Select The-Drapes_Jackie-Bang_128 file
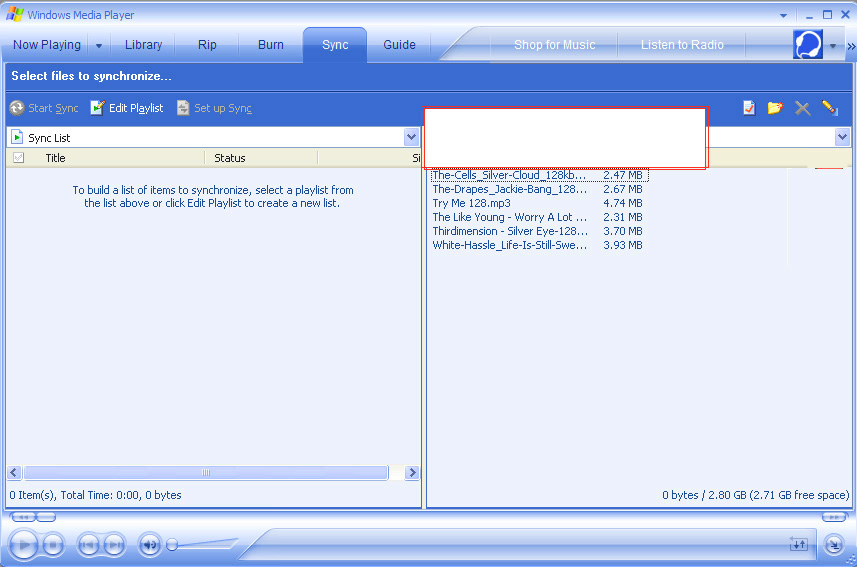 (x=510, y=189)
